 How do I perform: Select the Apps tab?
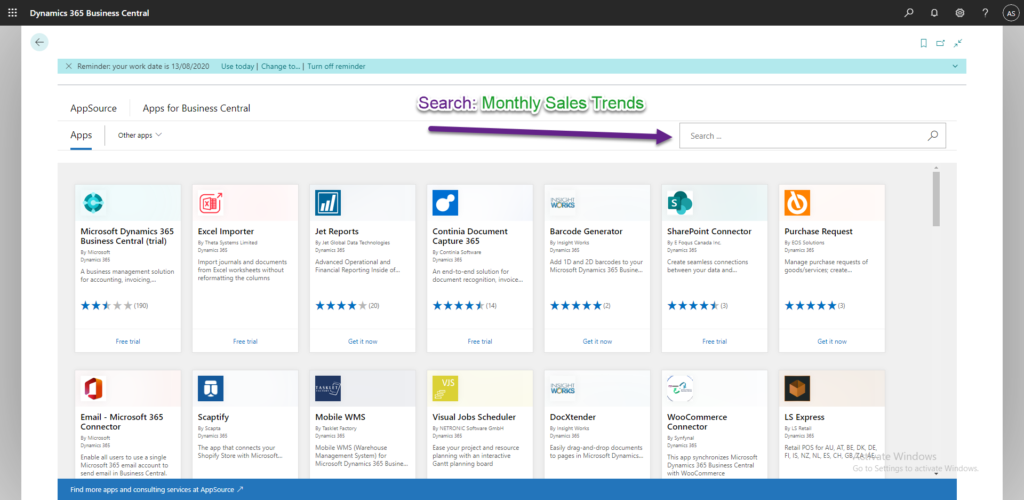click(81, 135)
